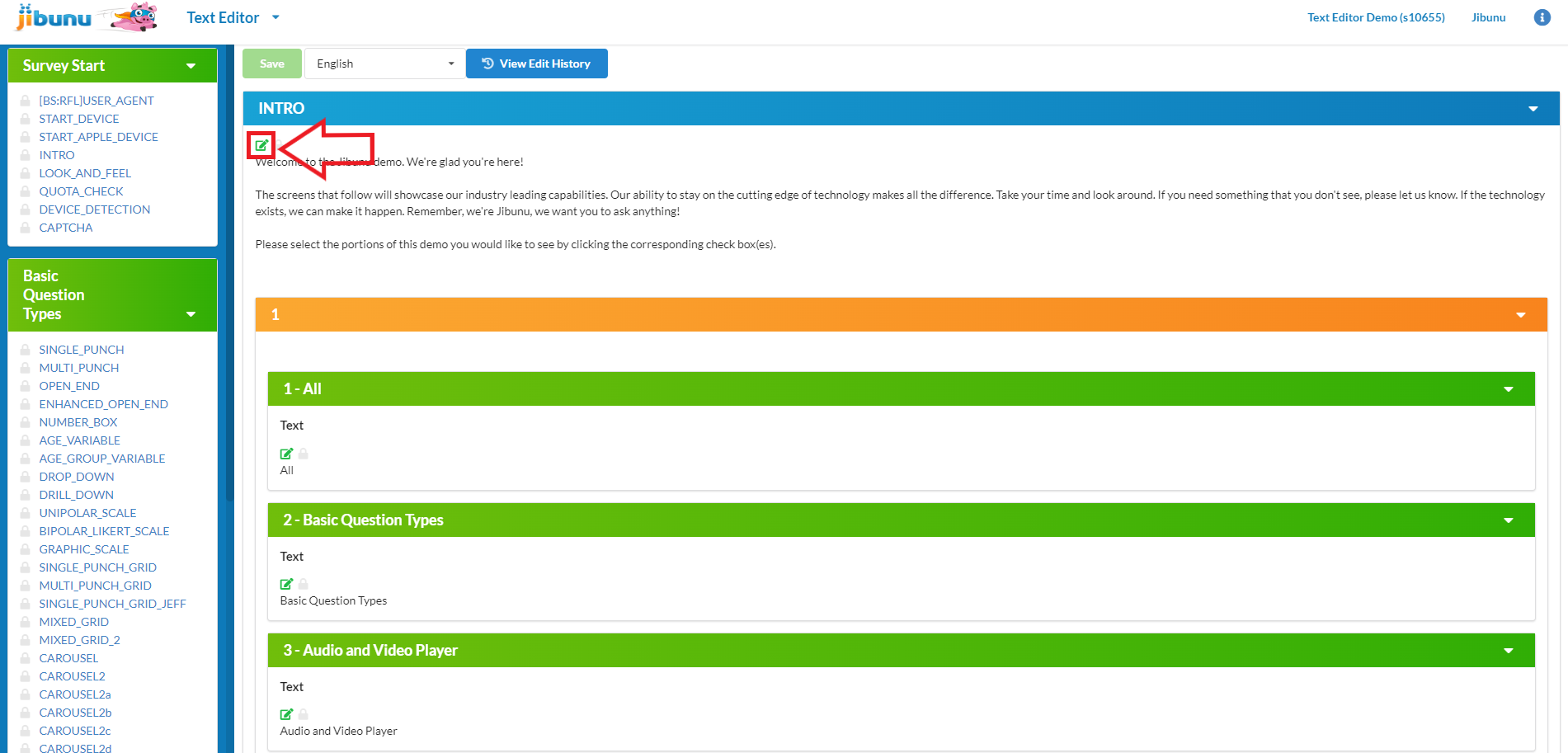1568x753 pixels.
Task: Toggle lock in Audio and Video Player row
Action: [304, 714]
